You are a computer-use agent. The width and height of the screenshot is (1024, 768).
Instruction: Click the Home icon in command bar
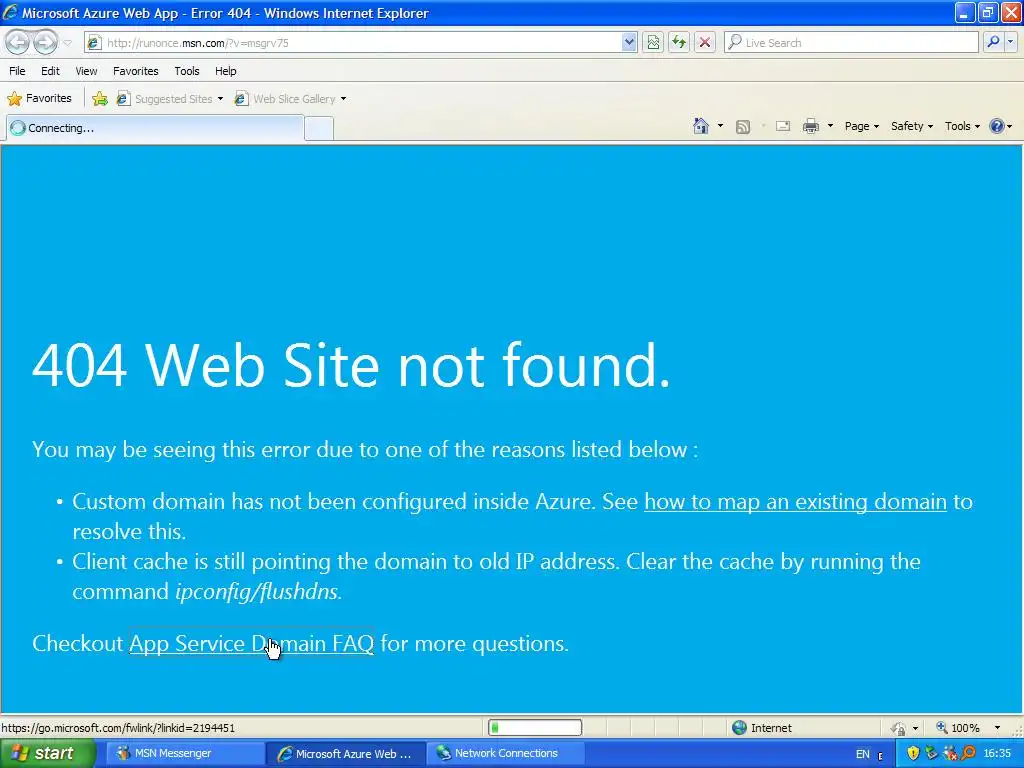[x=701, y=126]
